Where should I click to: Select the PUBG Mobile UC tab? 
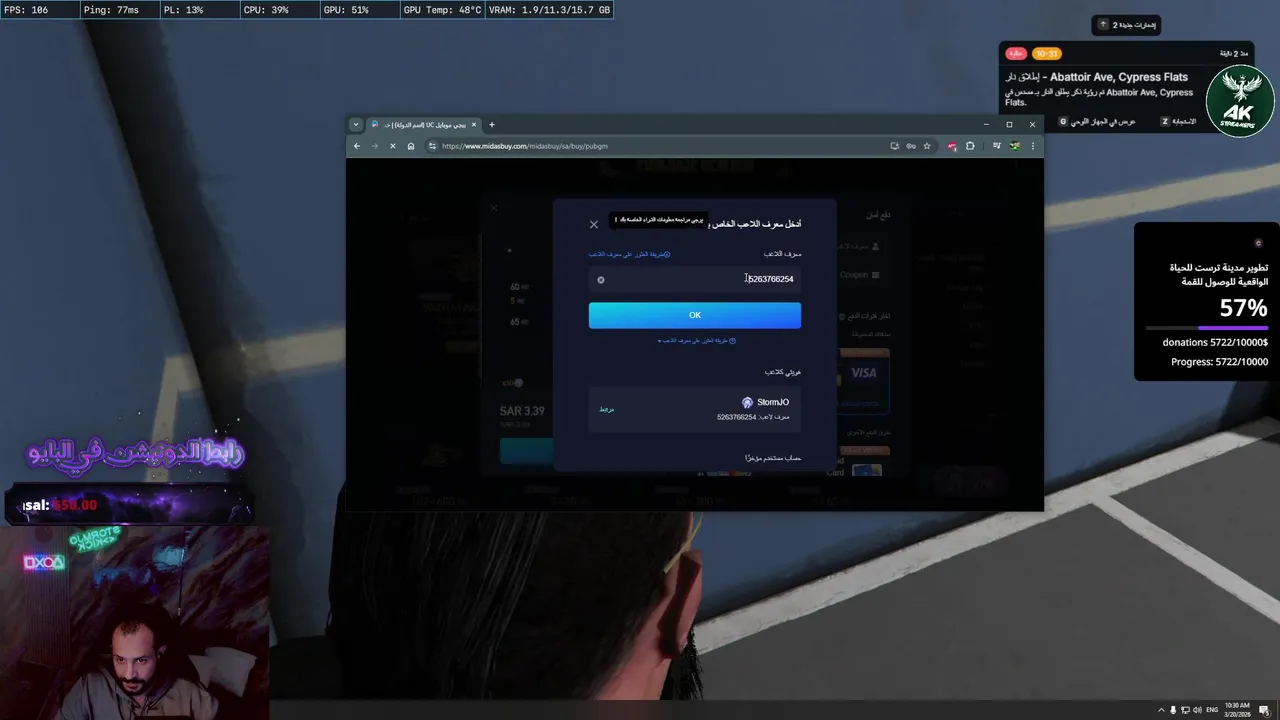tap(425, 125)
